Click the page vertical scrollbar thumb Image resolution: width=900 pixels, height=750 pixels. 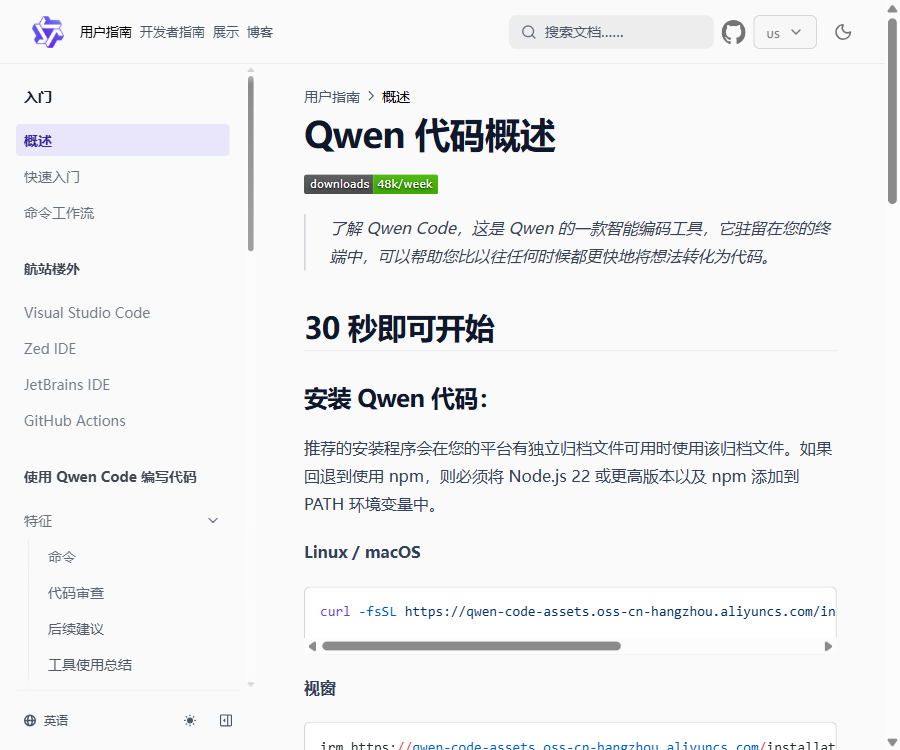(x=892, y=111)
